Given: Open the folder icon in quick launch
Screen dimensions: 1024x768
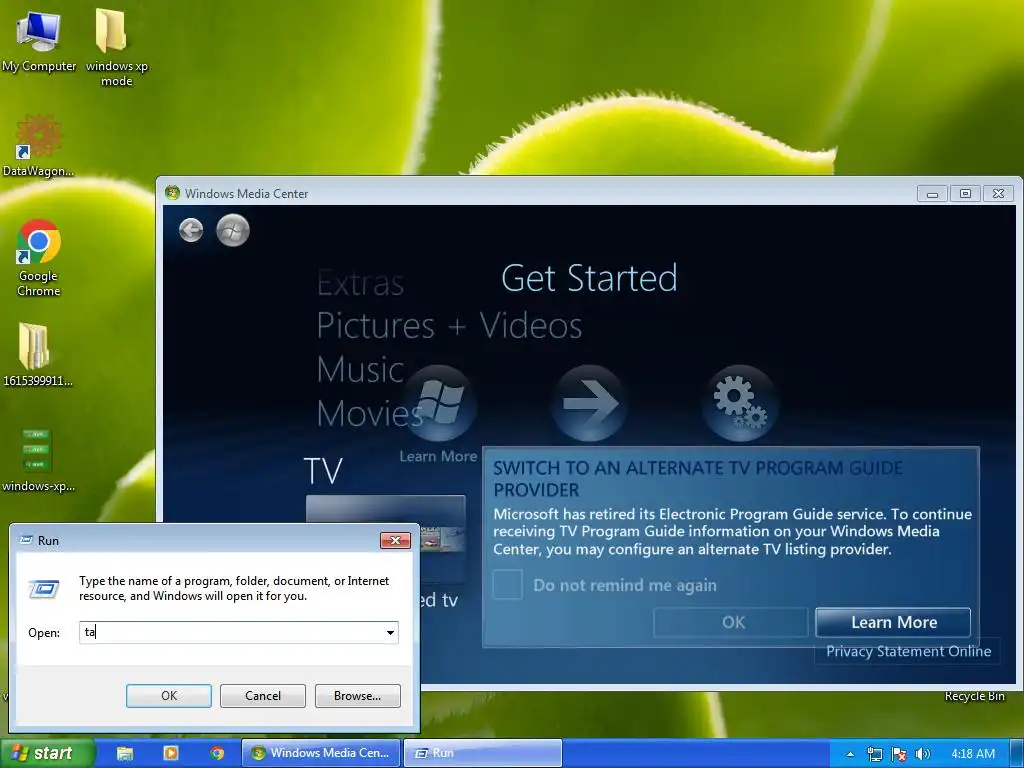Looking at the screenshot, I should click(125, 753).
